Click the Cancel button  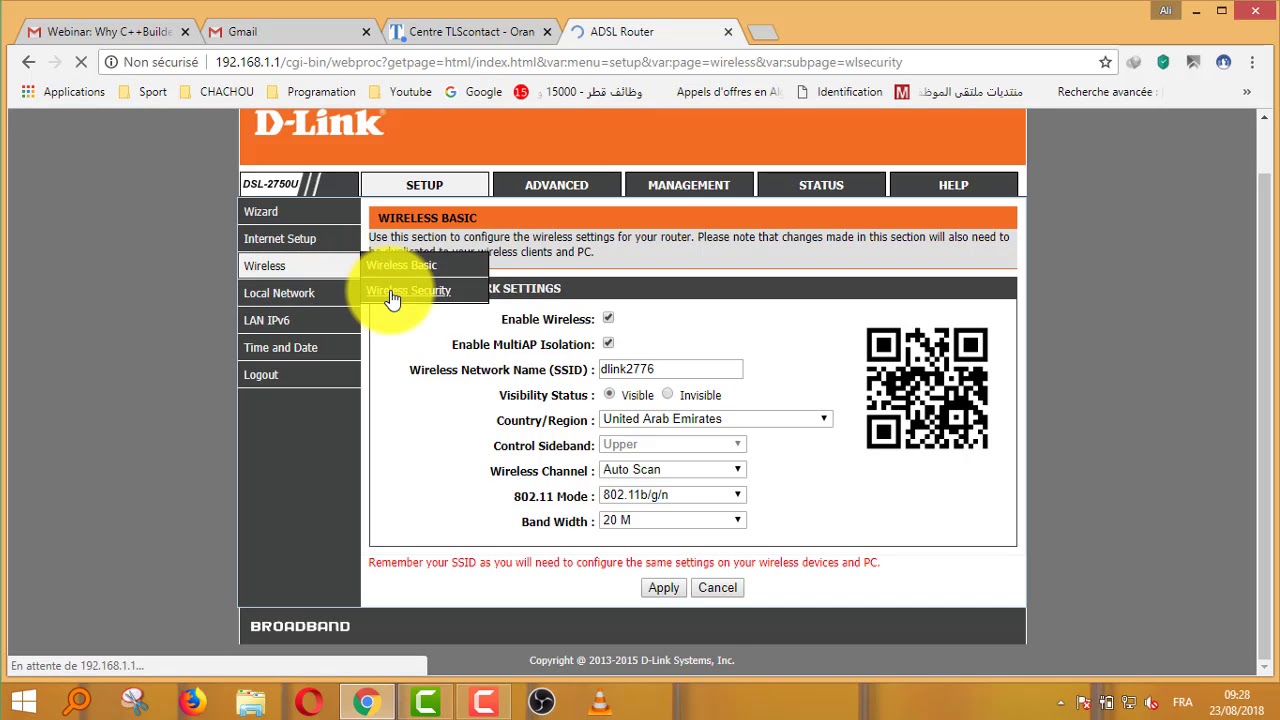pos(717,588)
